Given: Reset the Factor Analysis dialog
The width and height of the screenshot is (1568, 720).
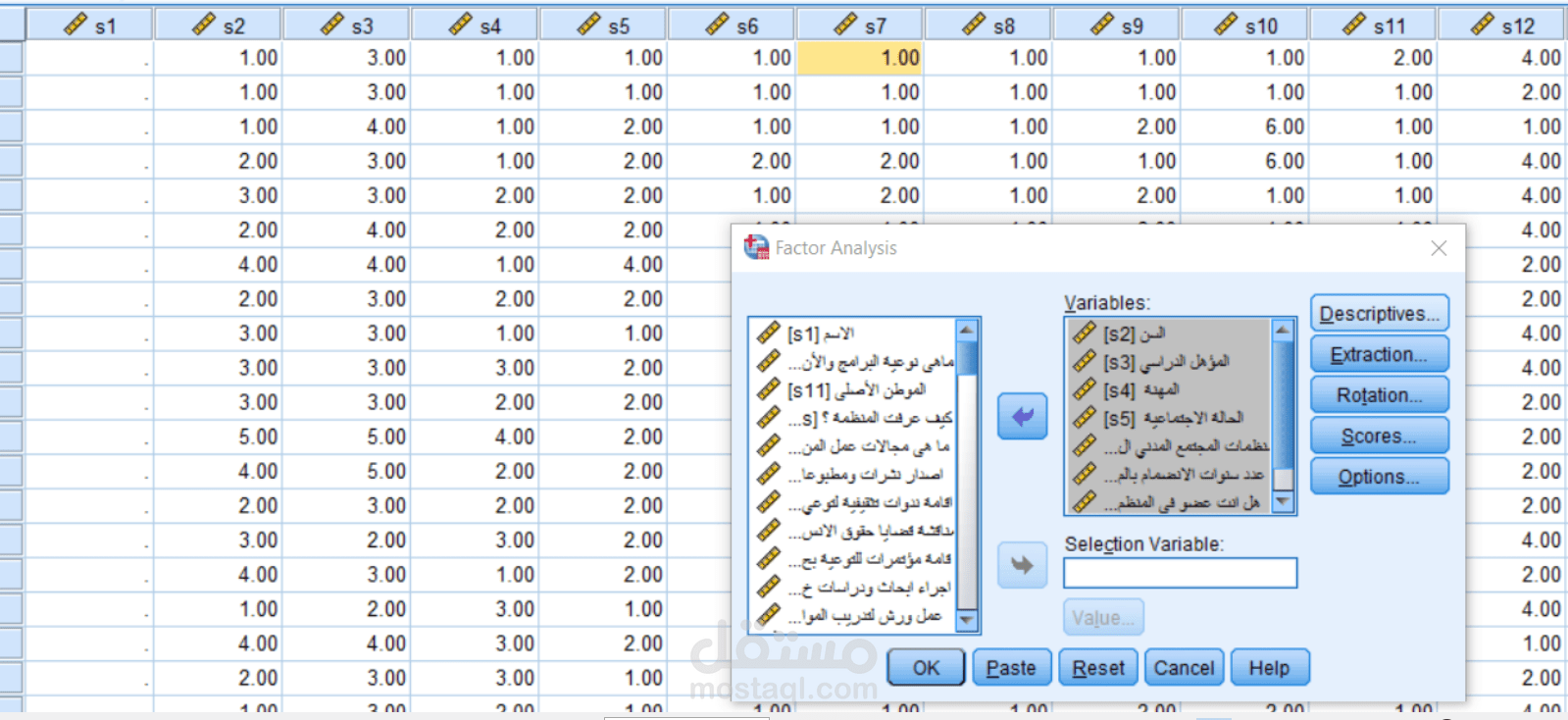Looking at the screenshot, I should coord(1098,668).
